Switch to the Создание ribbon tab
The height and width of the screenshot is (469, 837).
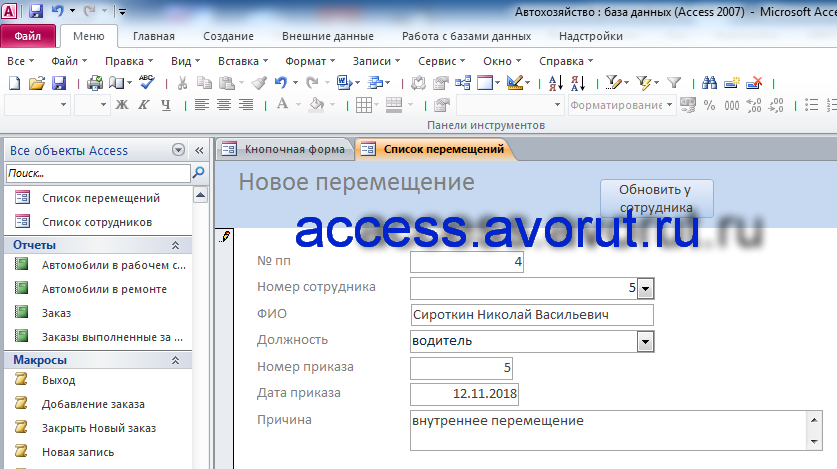point(228,36)
